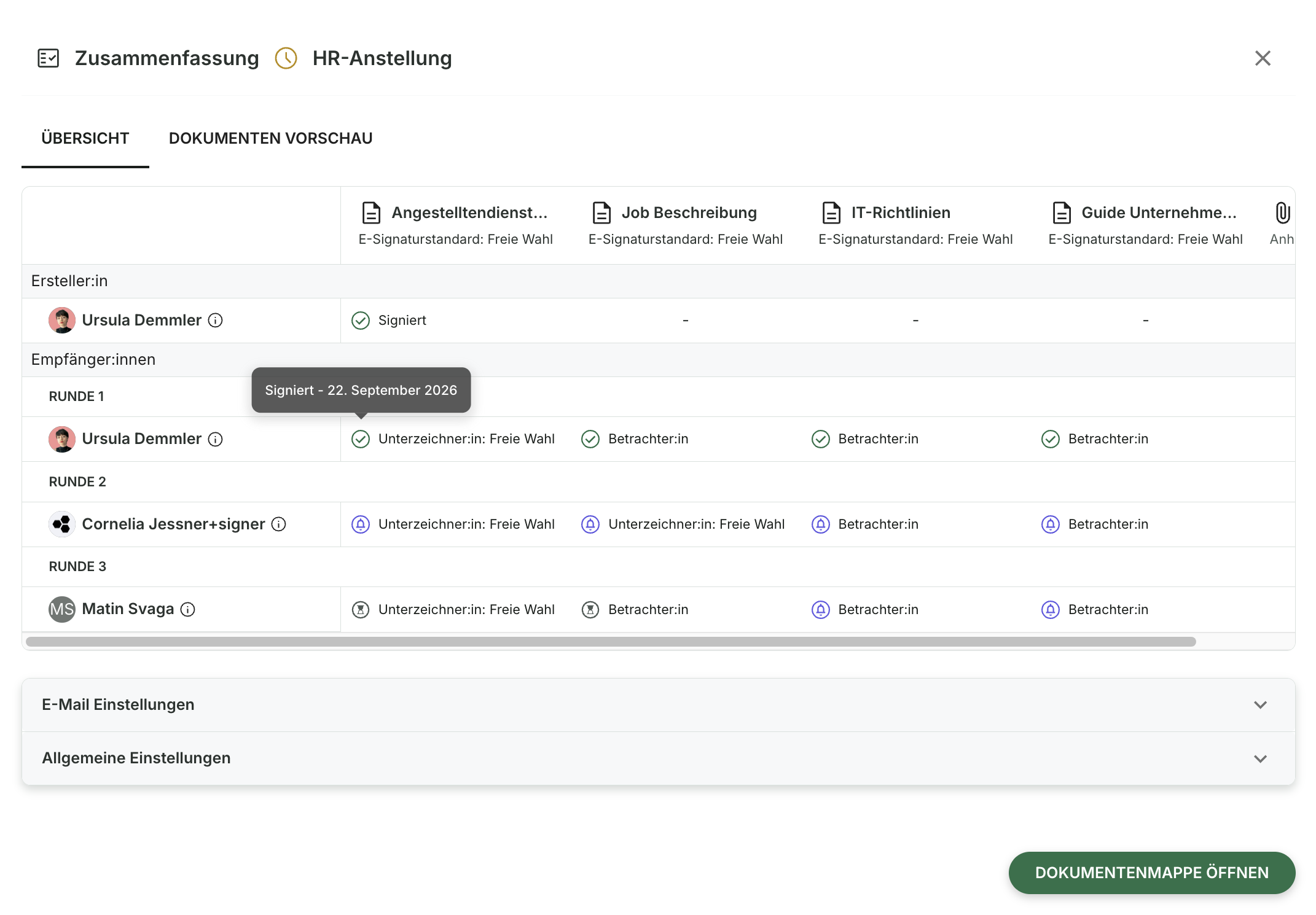Switch to ÜBERSICHT tab
This screenshot has width=1316, height=915.
(x=85, y=138)
